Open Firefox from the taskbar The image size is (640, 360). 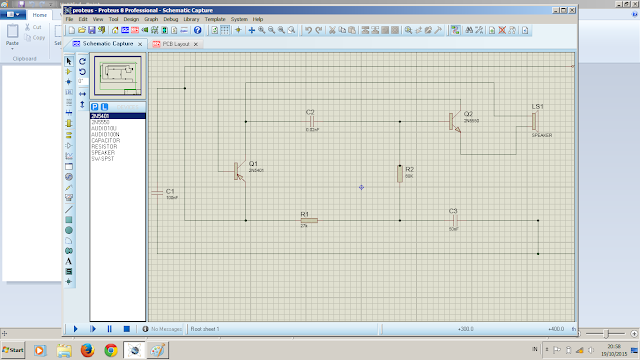click(x=87, y=350)
